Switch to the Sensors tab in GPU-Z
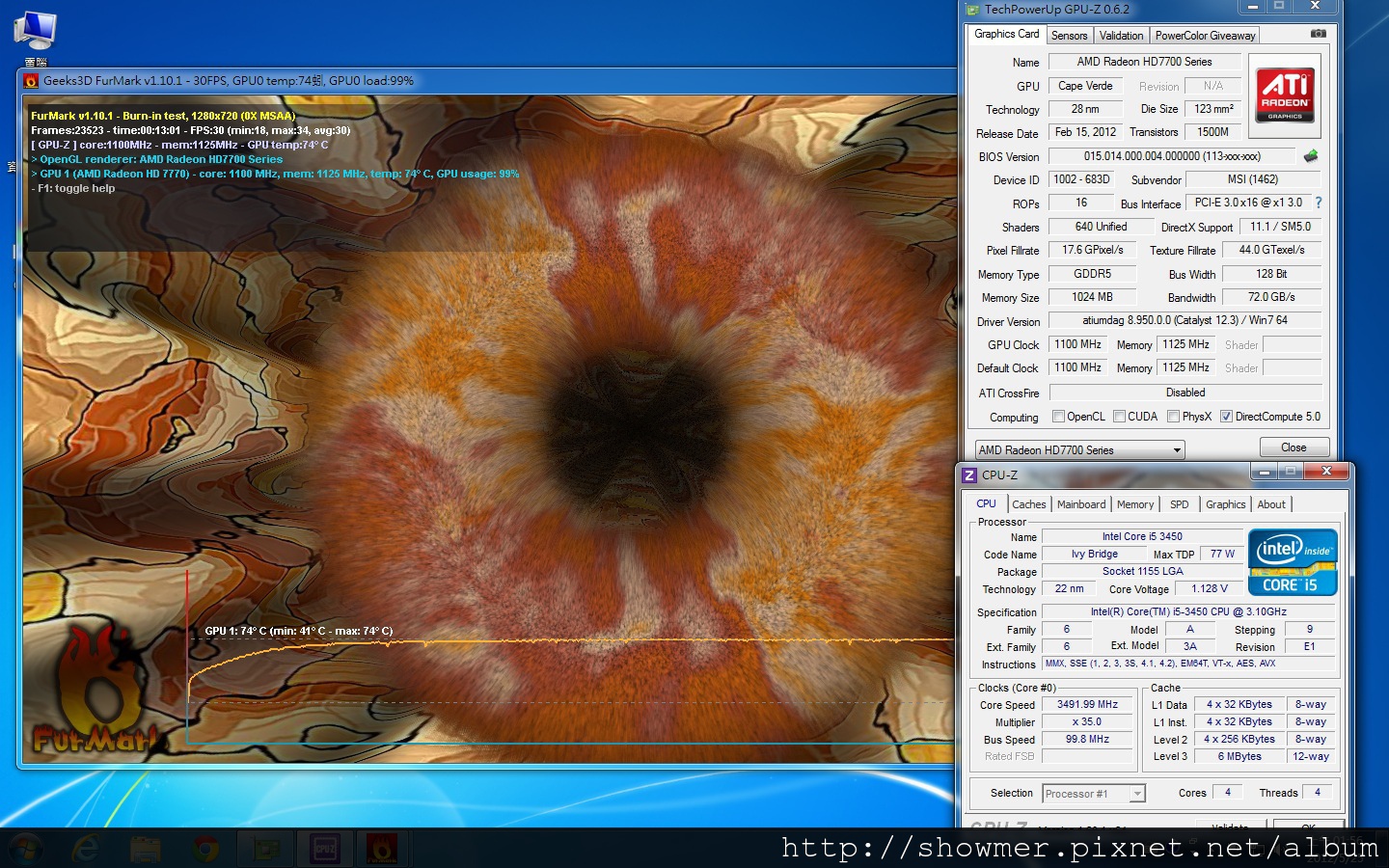 1069,36
